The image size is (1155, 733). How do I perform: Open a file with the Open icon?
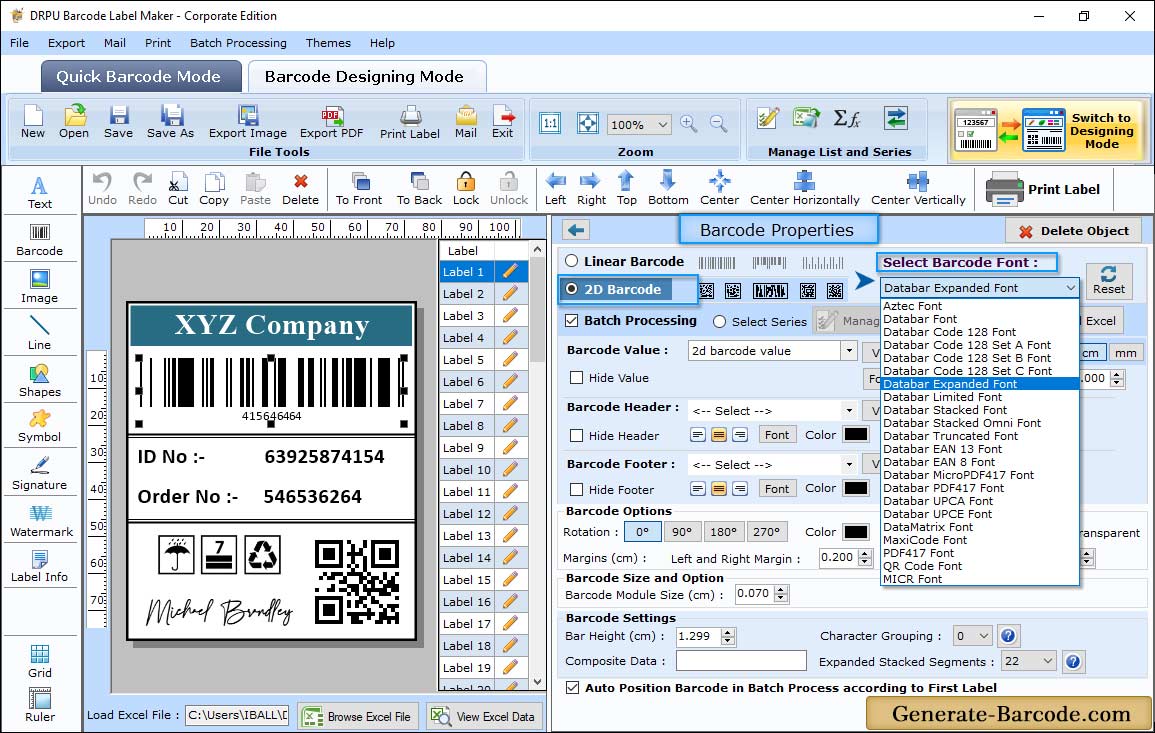tap(74, 122)
